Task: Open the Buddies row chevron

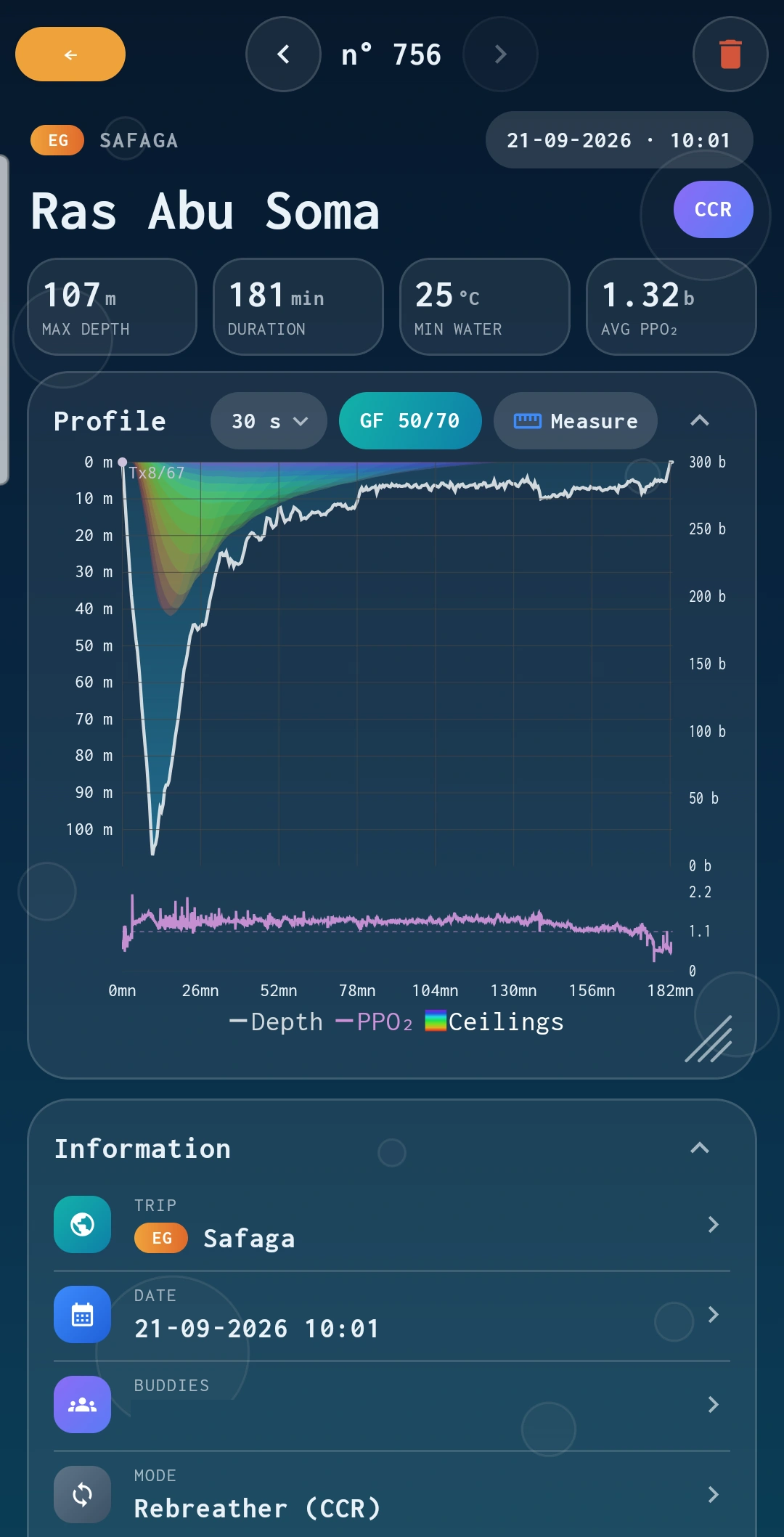Action: tap(714, 1405)
